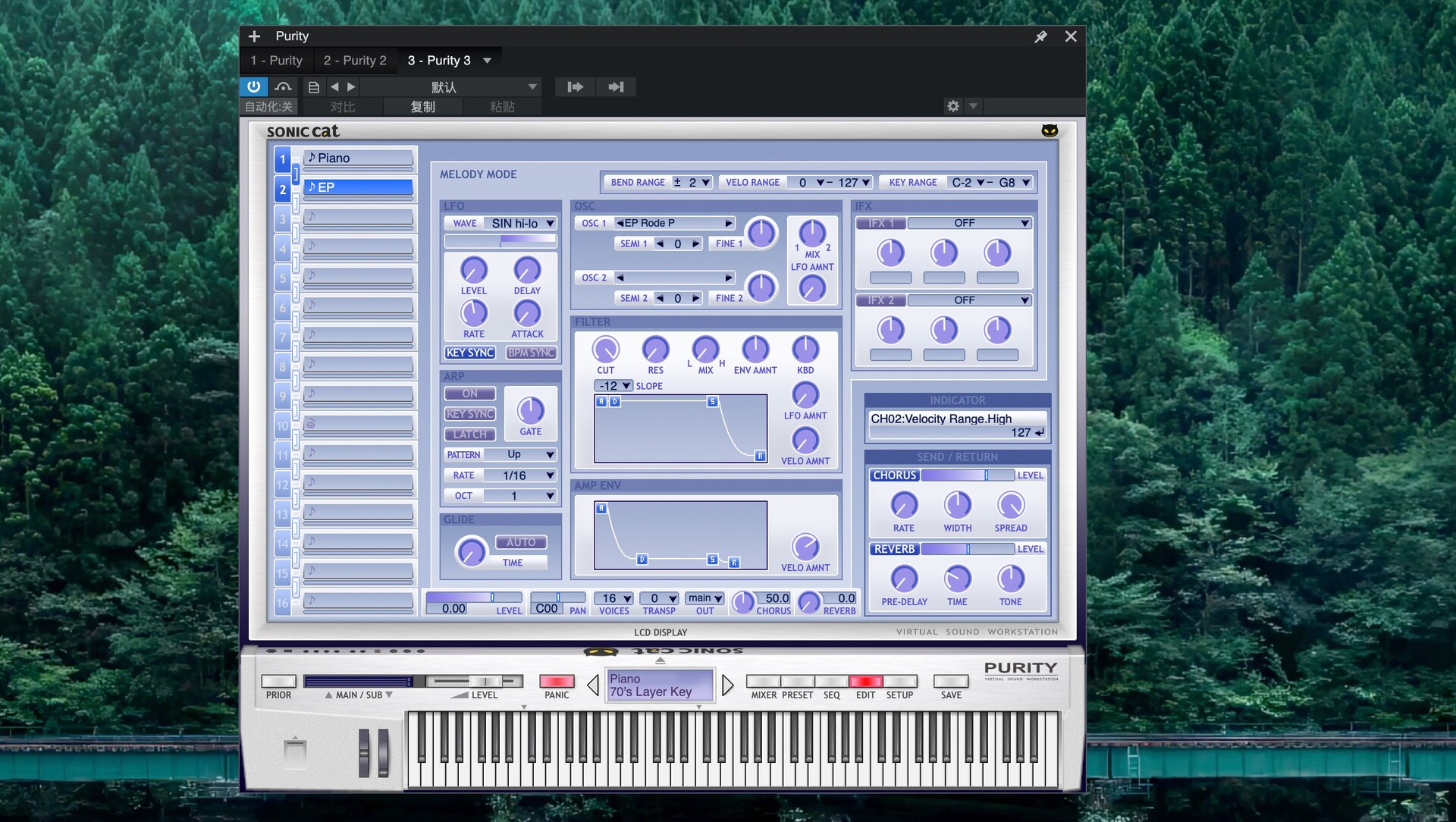Screen dimensions: 1456x822
Task: Toggle the CHORUS send button
Action: (895, 475)
